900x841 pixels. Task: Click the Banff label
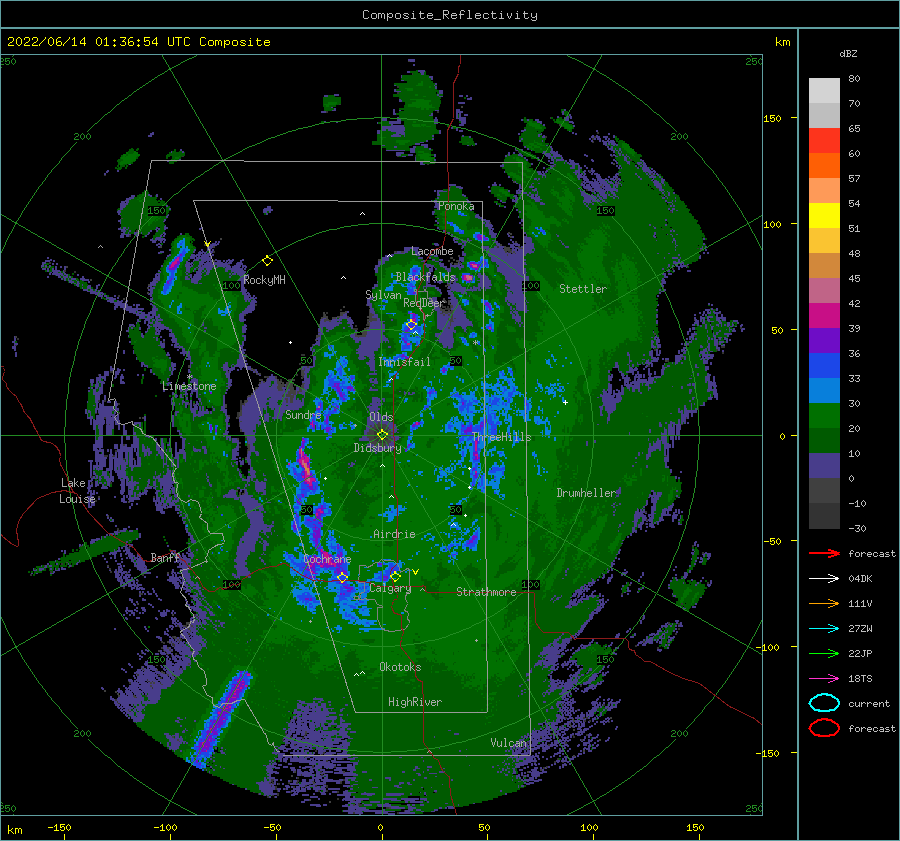pos(165,557)
